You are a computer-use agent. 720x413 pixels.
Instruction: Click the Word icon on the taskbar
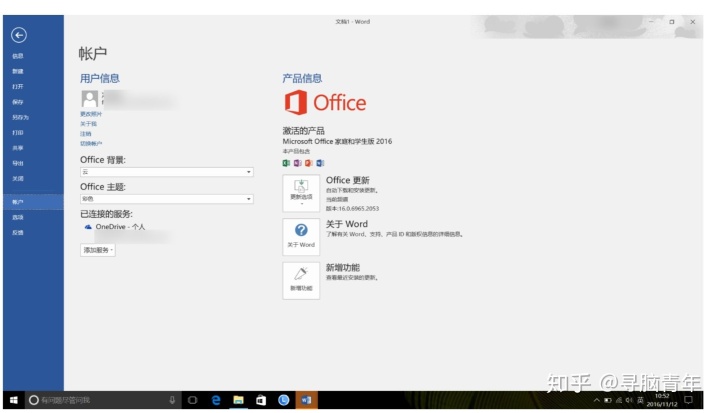click(x=306, y=400)
